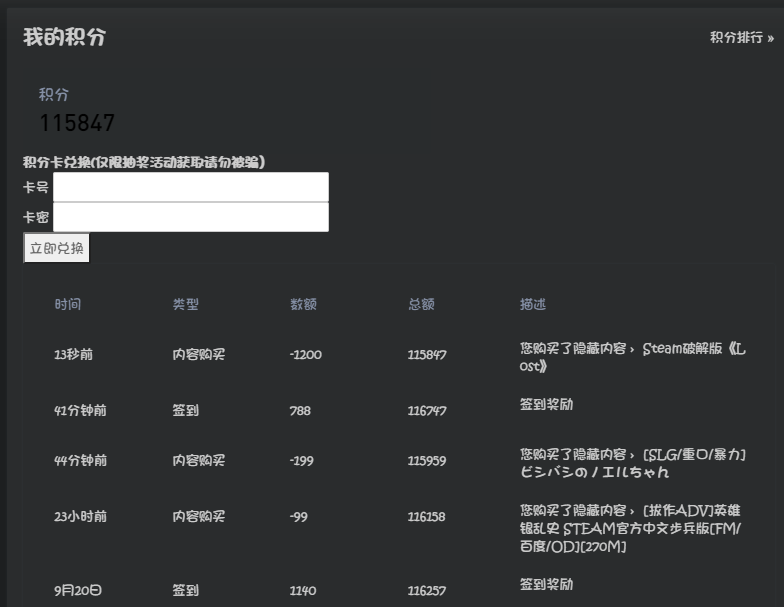Focus the 卡密 input field
The image size is (784, 607).
(190, 217)
